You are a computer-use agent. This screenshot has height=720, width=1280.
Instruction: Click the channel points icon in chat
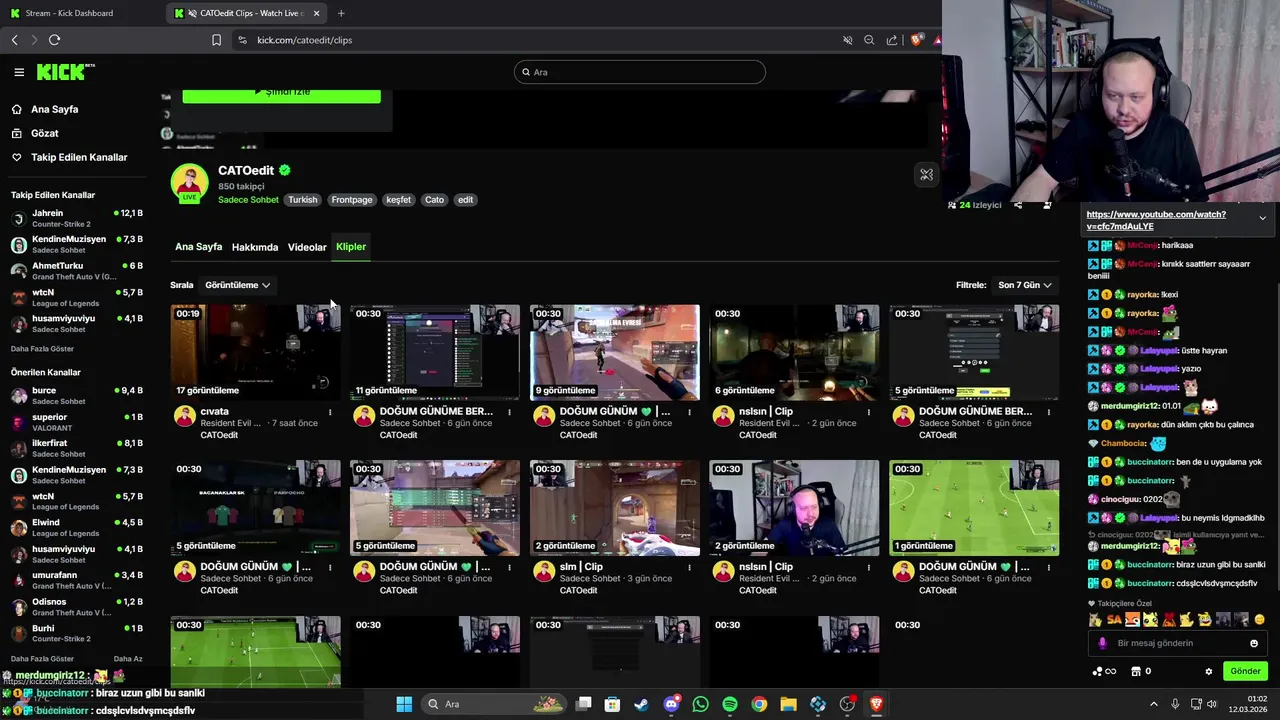(1098, 671)
